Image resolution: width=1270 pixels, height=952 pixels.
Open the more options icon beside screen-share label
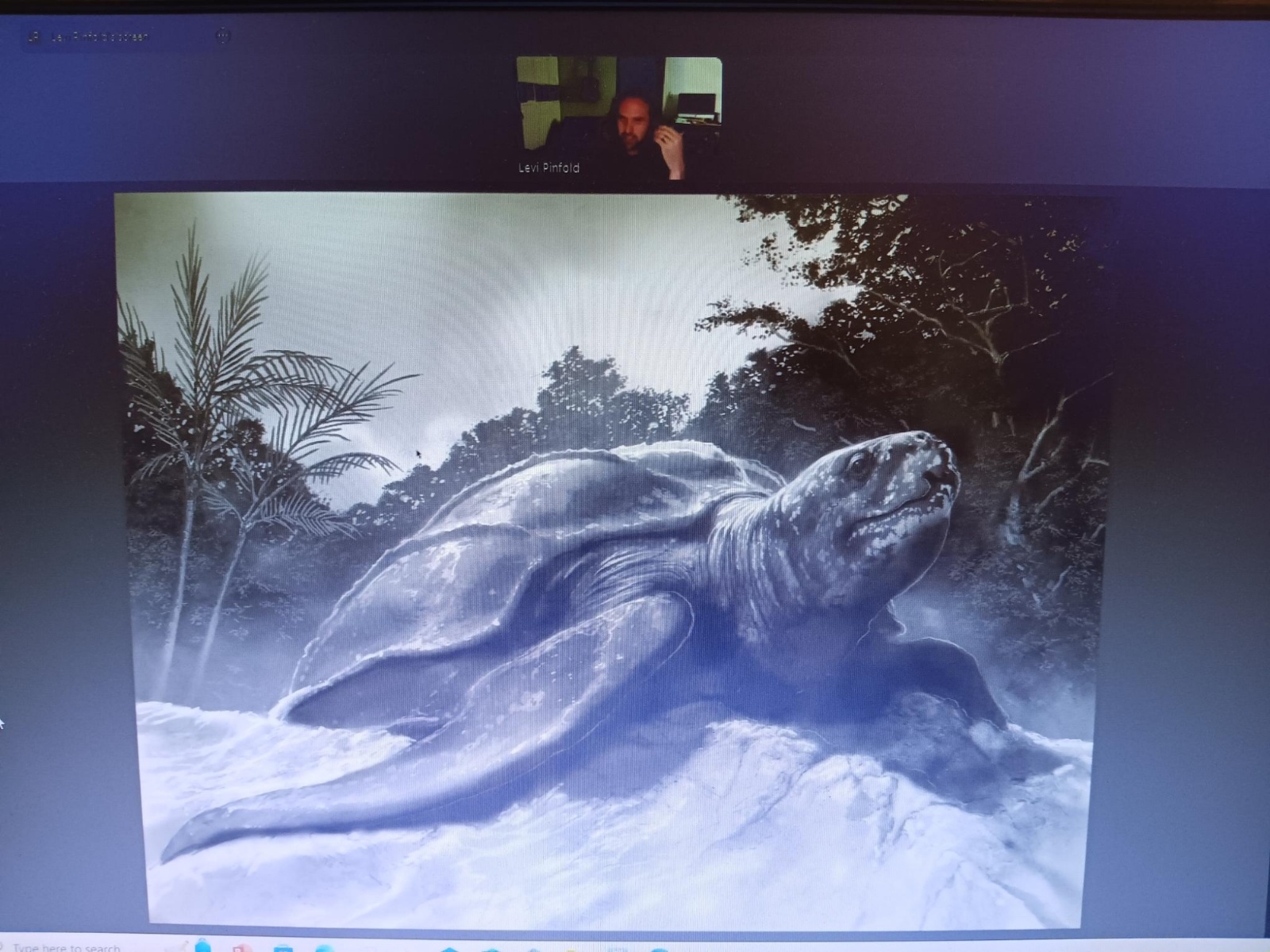(223, 36)
